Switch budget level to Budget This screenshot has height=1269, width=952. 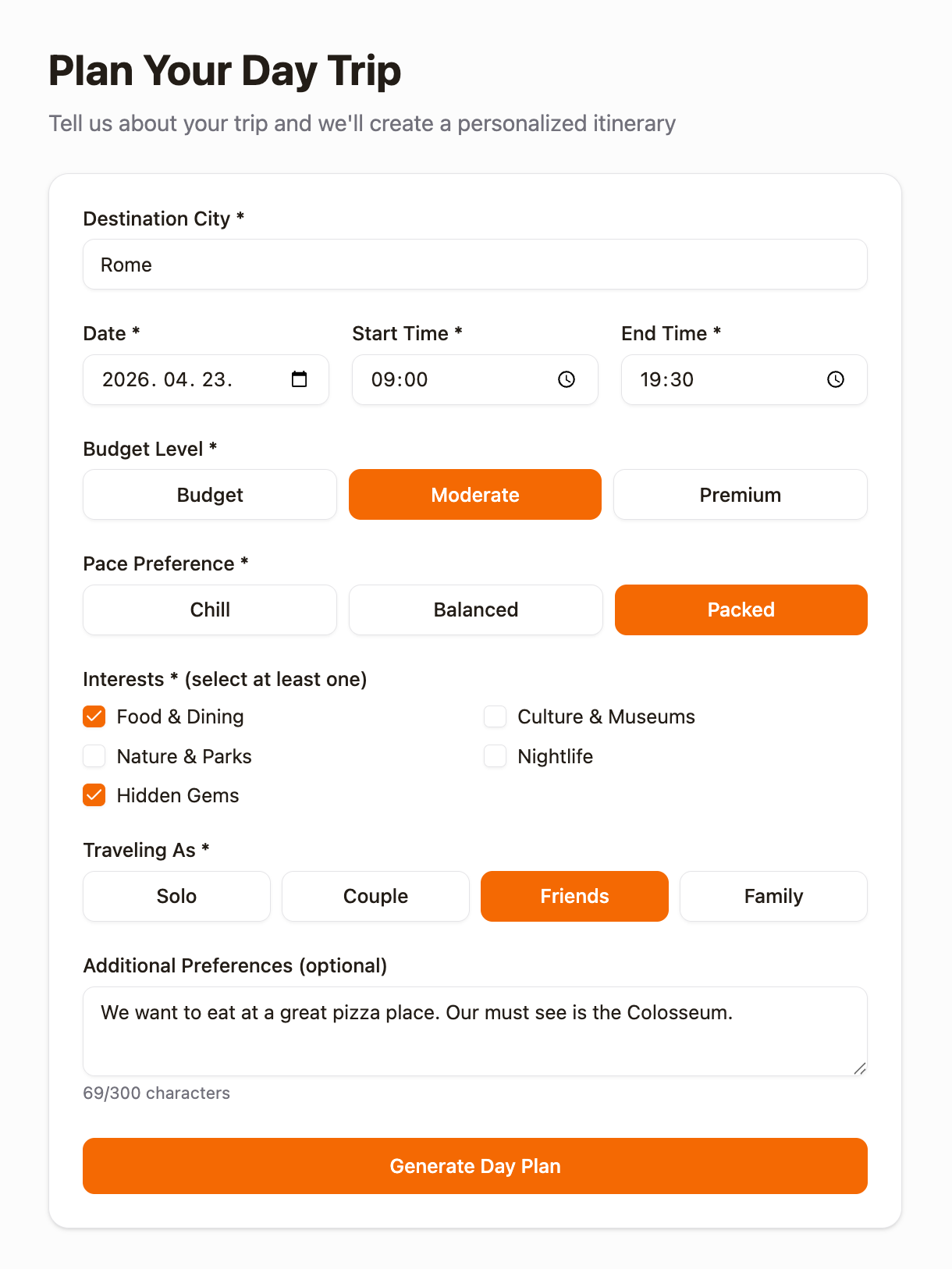209,494
